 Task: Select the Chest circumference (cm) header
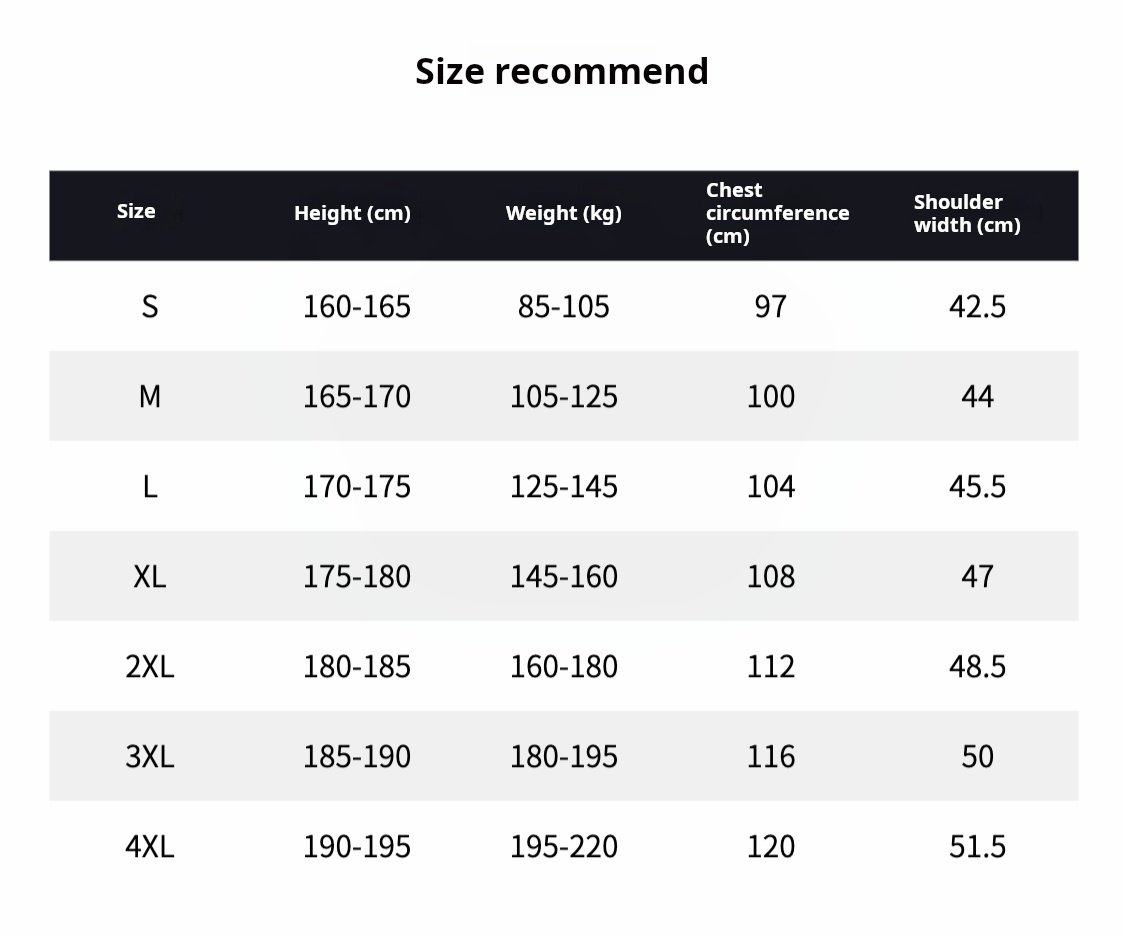click(x=777, y=213)
